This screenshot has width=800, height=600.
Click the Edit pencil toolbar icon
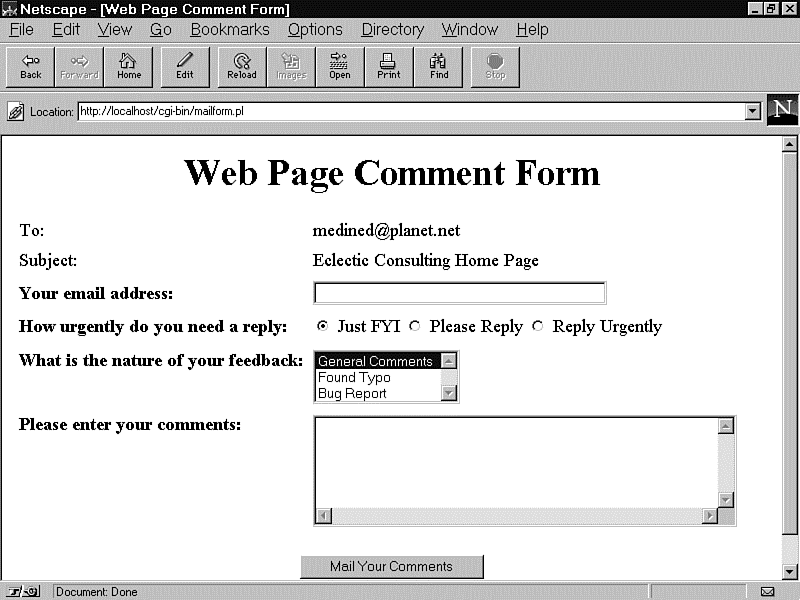[185, 66]
